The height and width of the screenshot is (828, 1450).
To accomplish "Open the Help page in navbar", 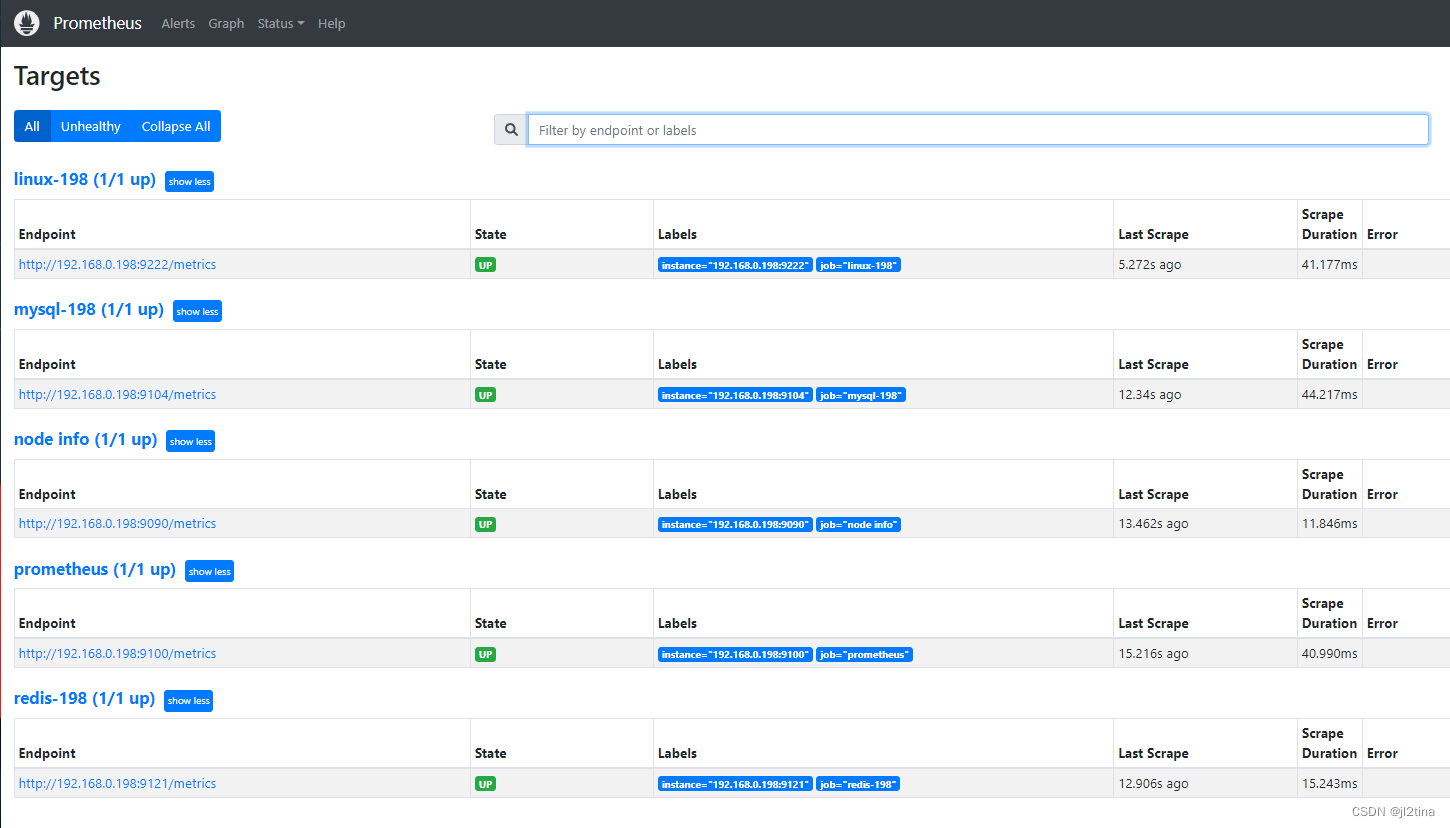I will tap(331, 23).
